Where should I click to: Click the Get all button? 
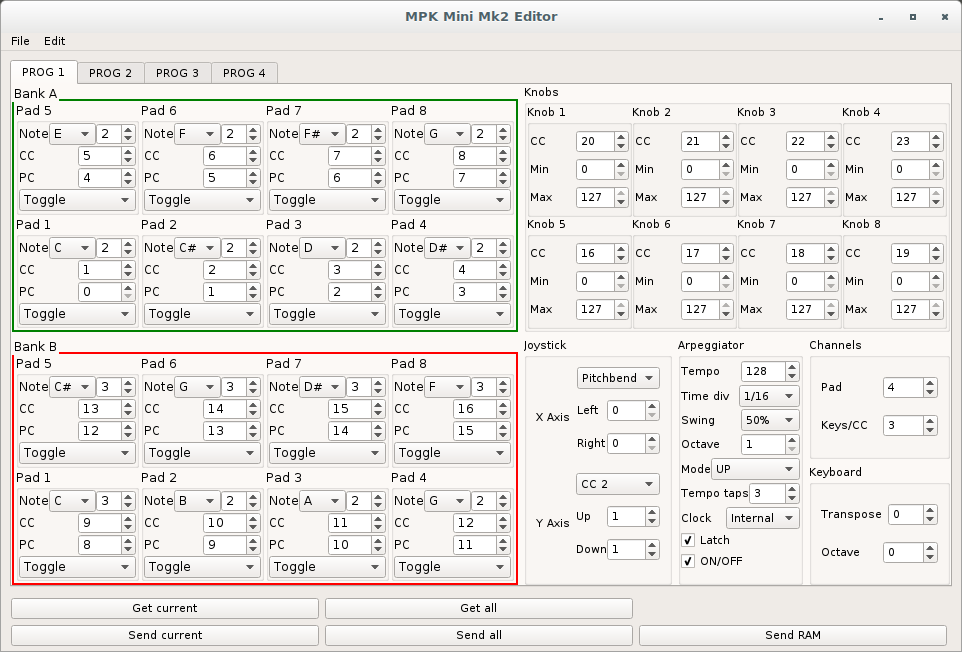(x=479, y=608)
